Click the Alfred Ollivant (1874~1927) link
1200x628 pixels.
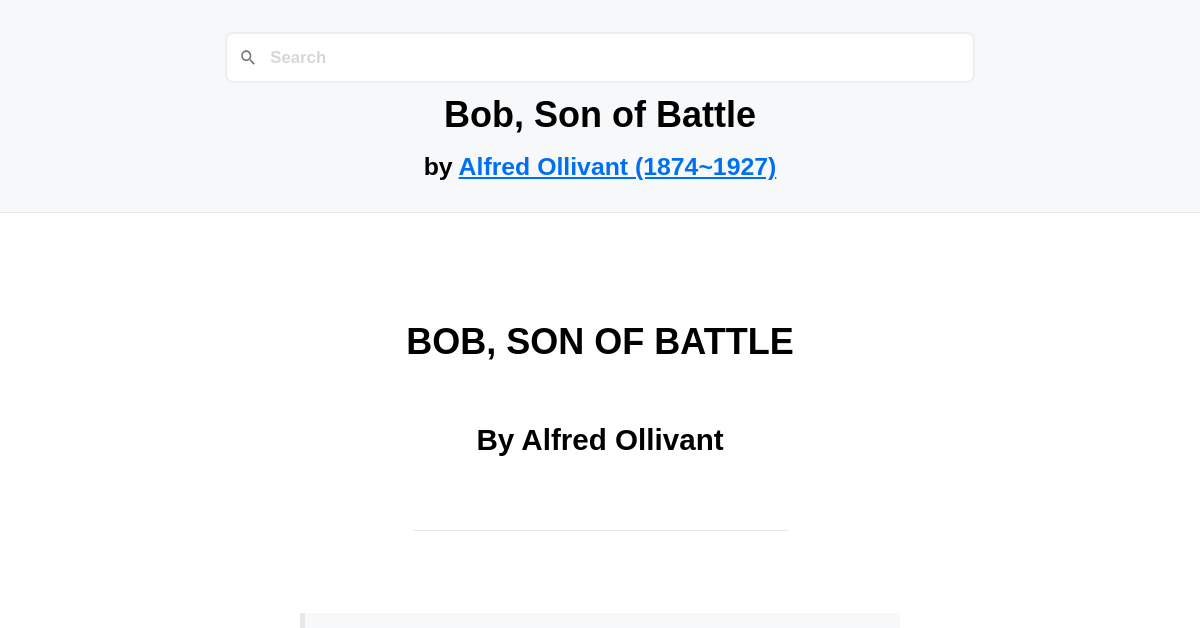coord(617,166)
